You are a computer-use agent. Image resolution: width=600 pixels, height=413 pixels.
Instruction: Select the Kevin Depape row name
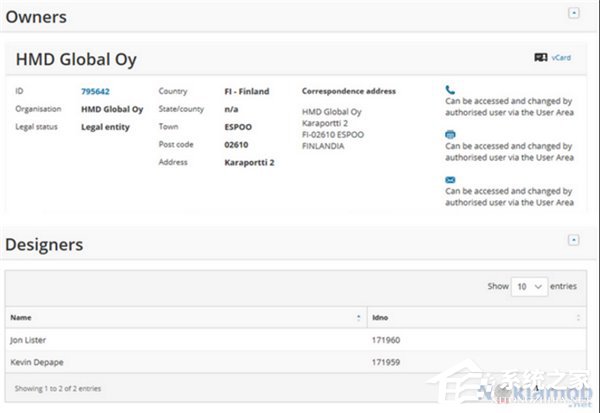pyautogui.click(x=37, y=362)
